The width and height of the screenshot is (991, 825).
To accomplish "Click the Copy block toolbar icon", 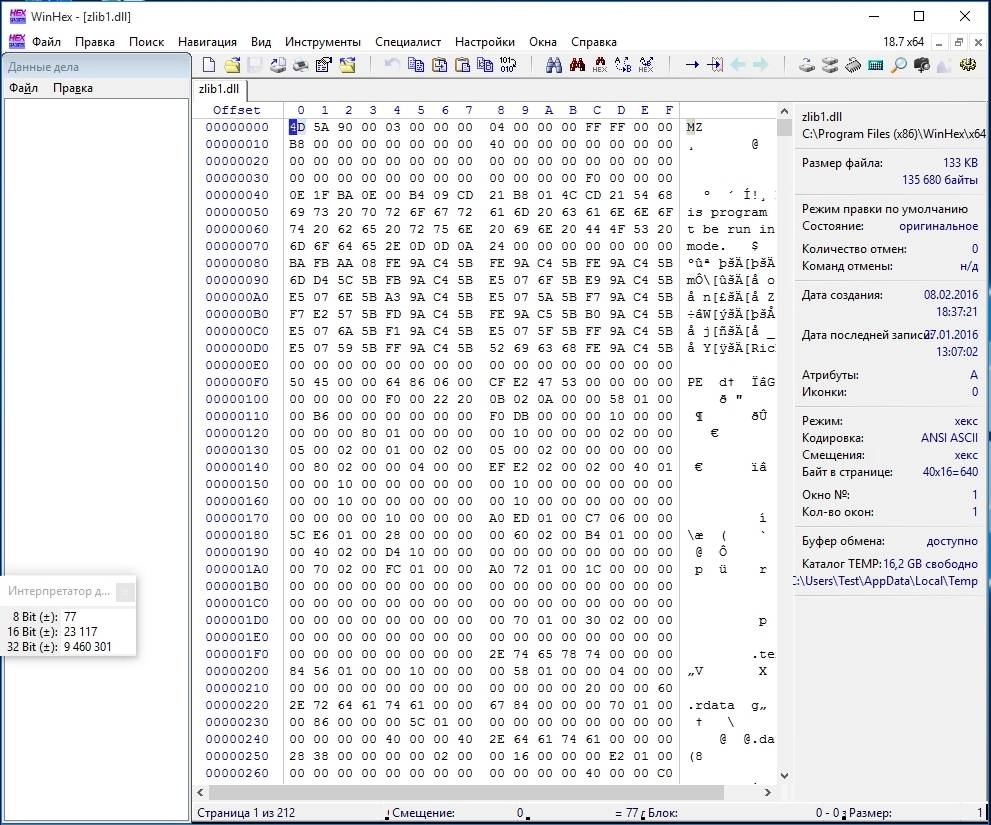I will point(416,64).
